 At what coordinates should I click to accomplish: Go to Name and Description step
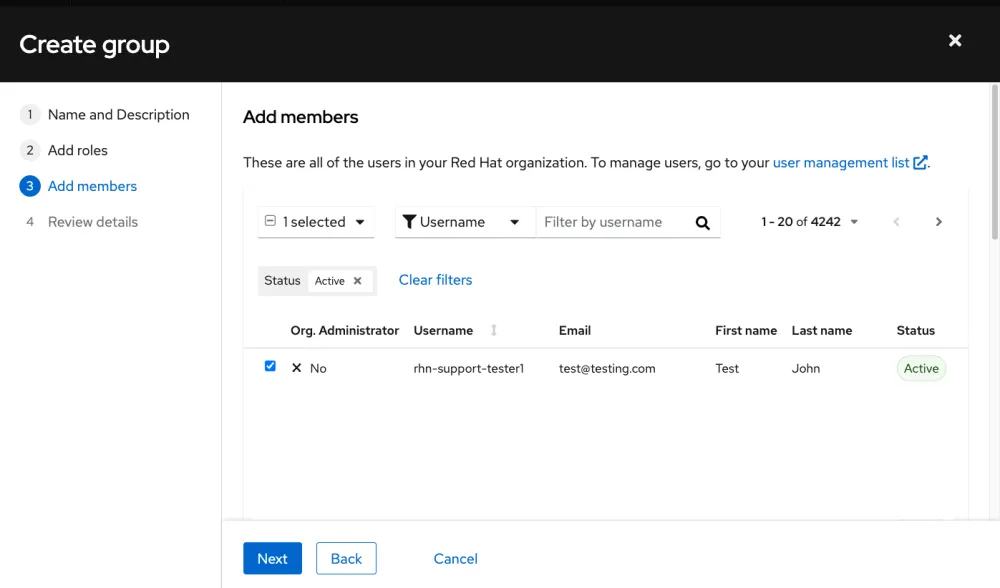[x=118, y=115]
